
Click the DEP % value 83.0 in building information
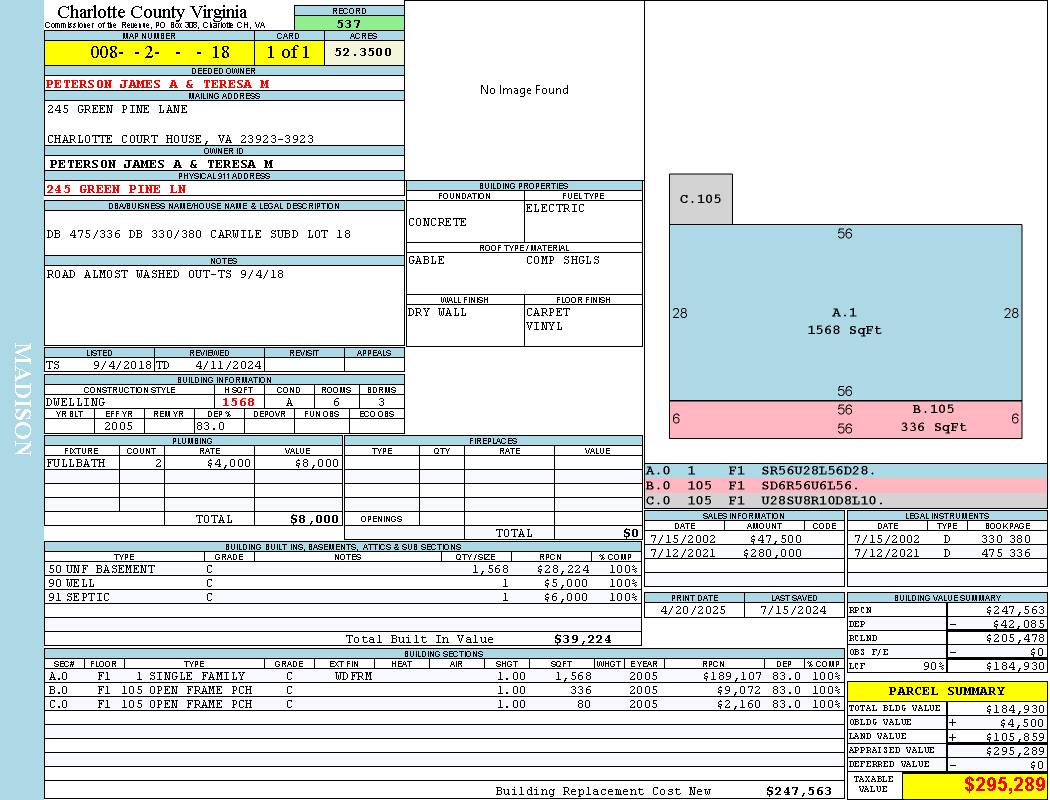coord(210,426)
